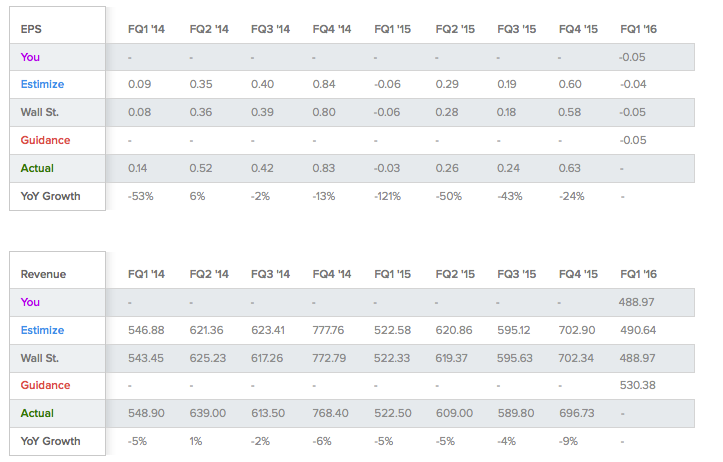Select FQ1 '14 column header in EPS table
Viewport: 723px width, 462px height.
click(x=147, y=29)
